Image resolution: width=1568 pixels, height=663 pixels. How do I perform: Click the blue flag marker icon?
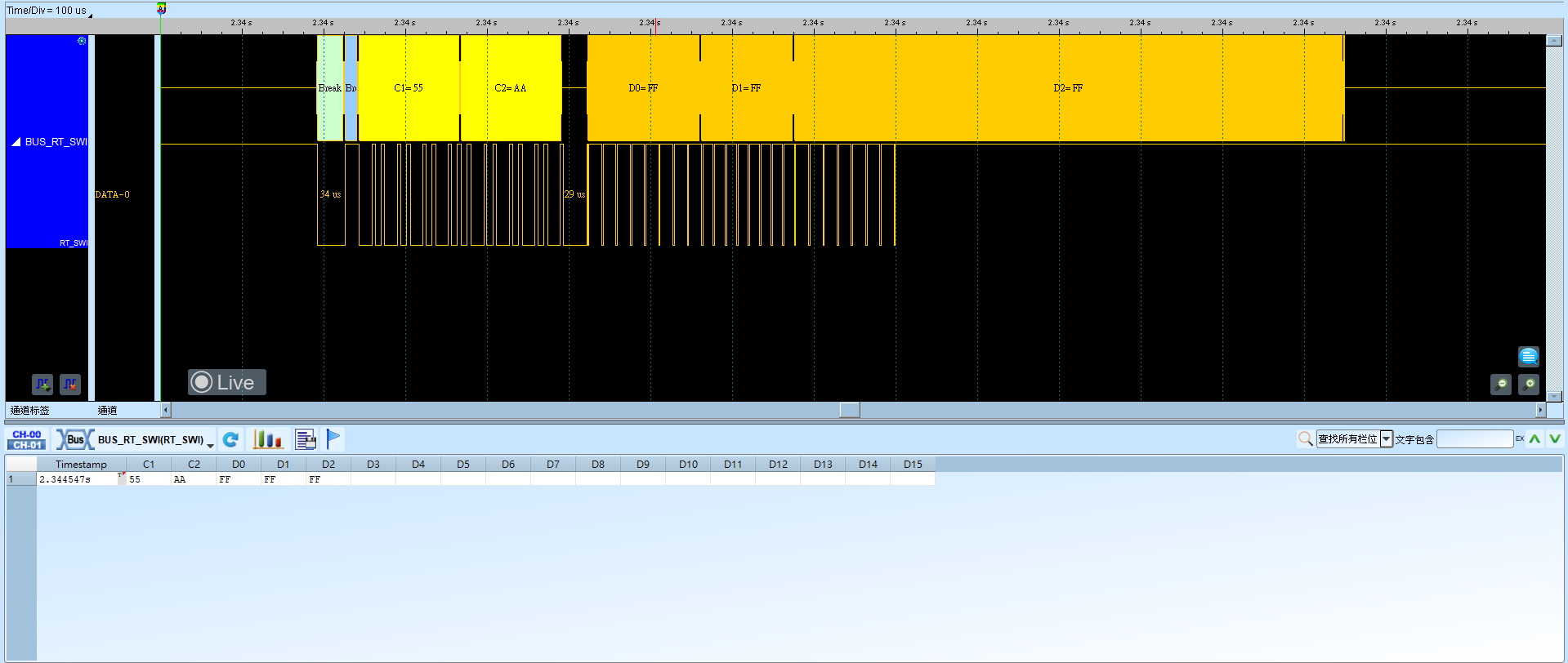333,439
